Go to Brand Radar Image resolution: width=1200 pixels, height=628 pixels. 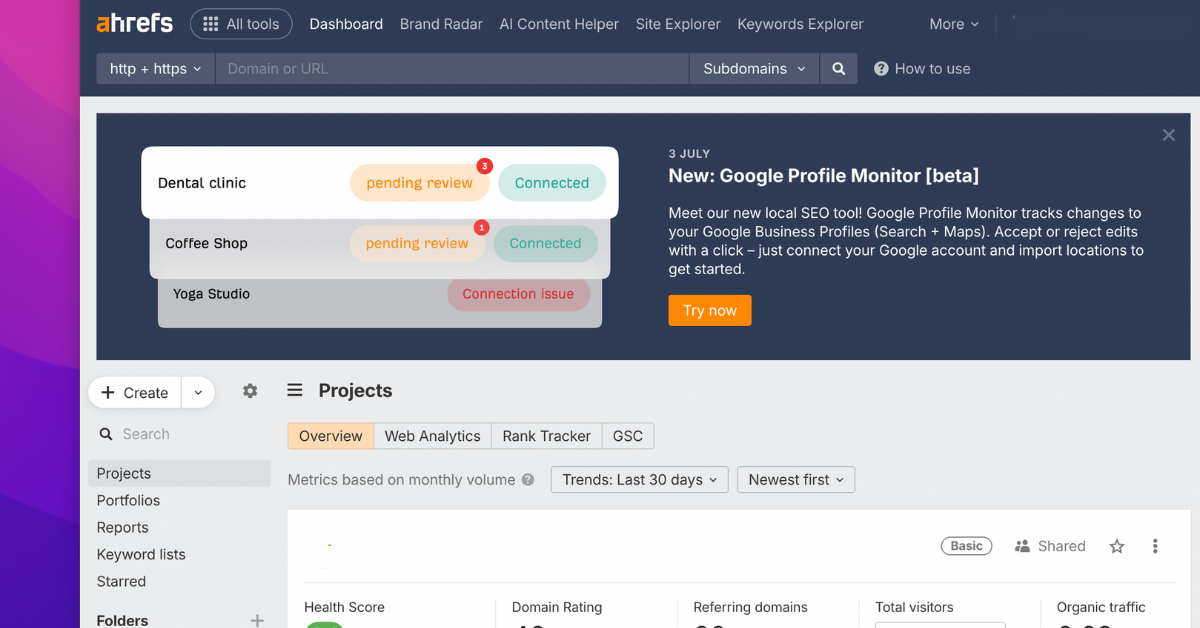(441, 24)
